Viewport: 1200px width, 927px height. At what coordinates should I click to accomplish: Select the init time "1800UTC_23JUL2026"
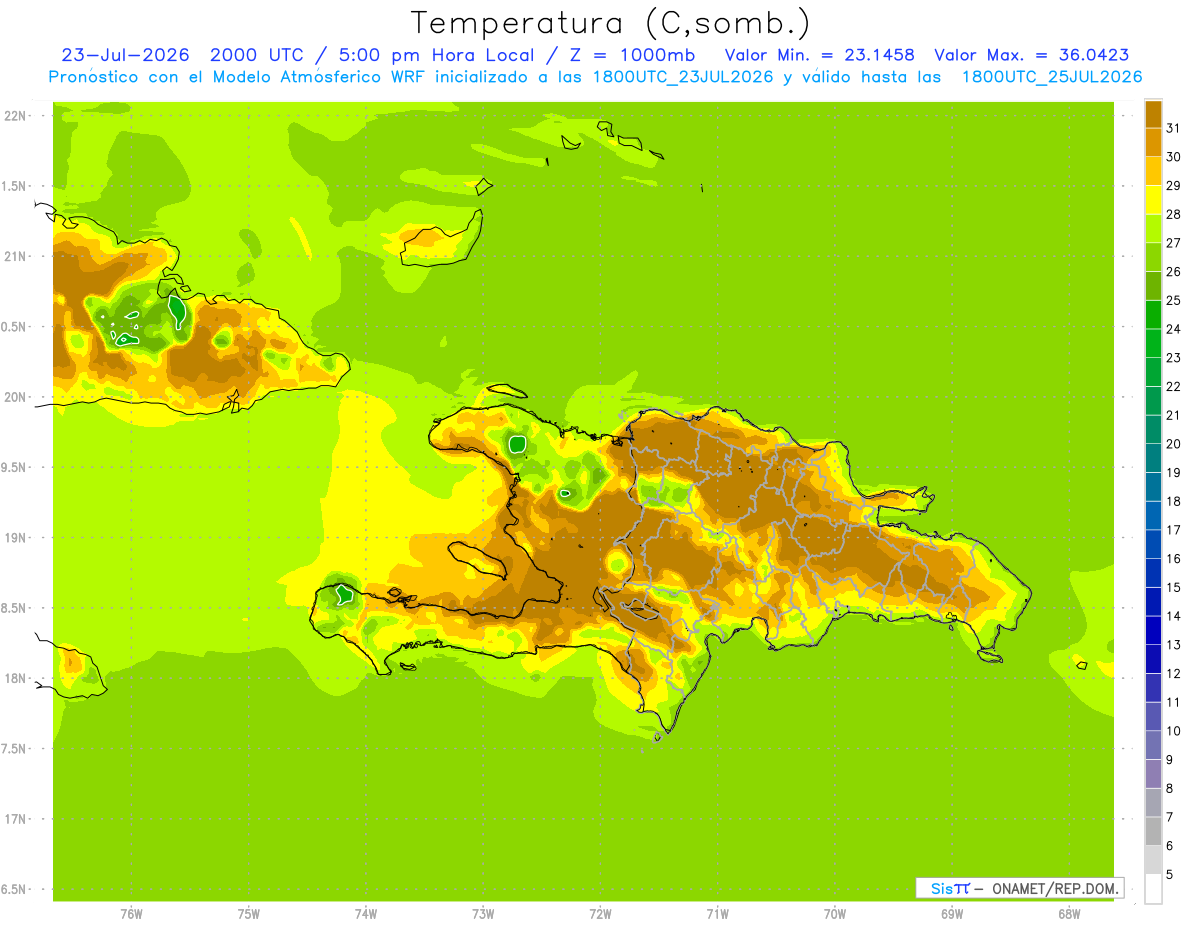tap(682, 77)
